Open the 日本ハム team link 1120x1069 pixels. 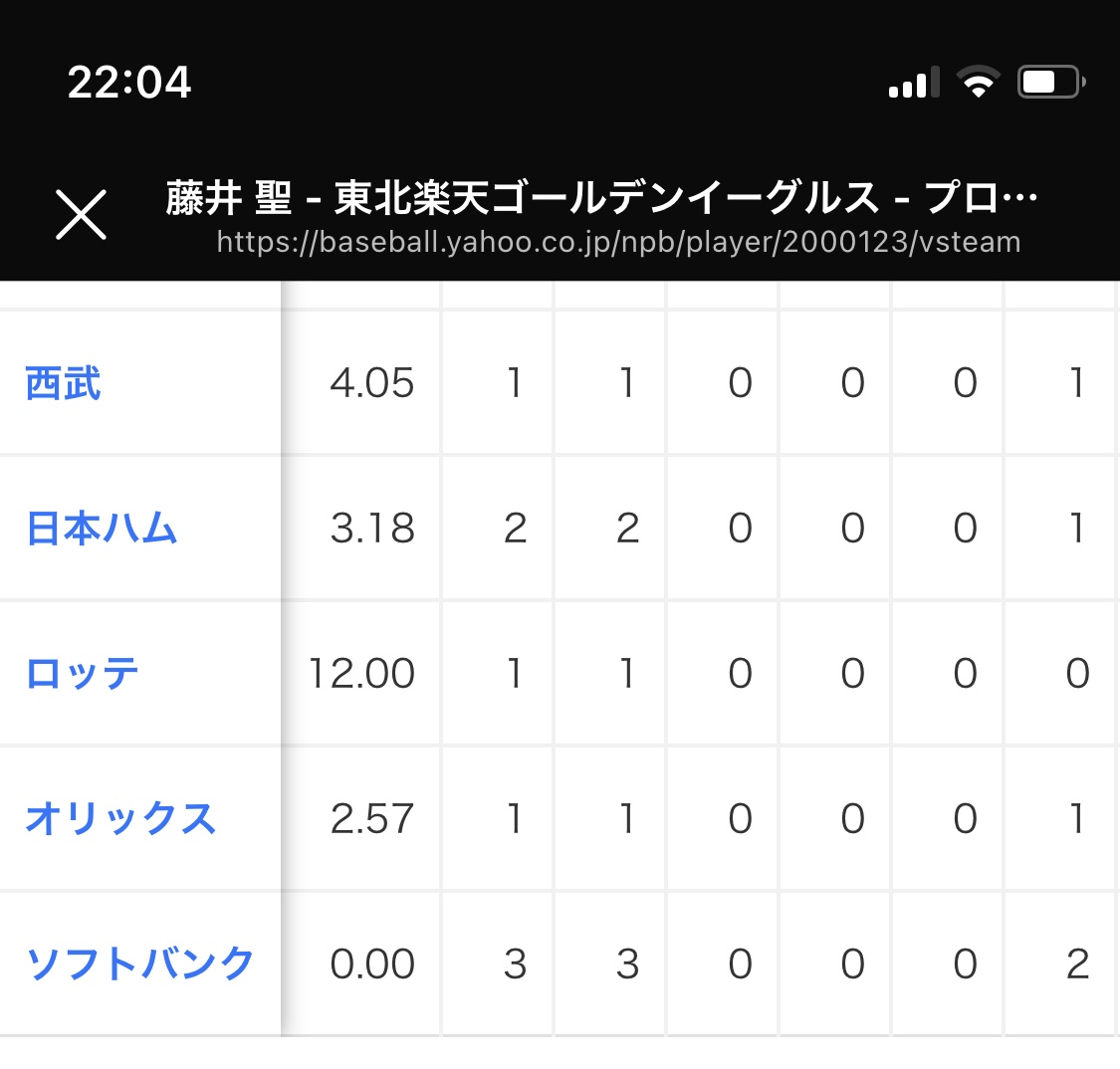click(101, 529)
